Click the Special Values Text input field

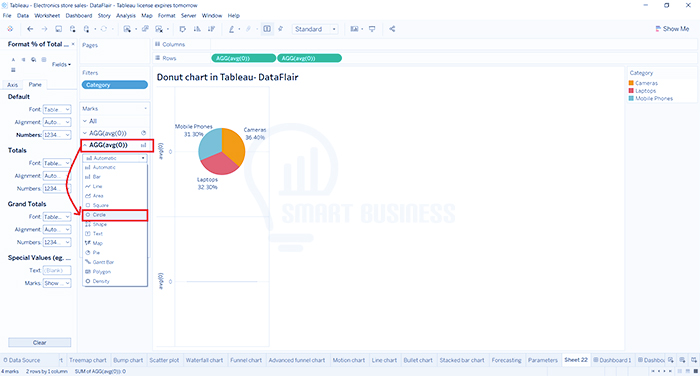pyautogui.click(x=57, y=270)
